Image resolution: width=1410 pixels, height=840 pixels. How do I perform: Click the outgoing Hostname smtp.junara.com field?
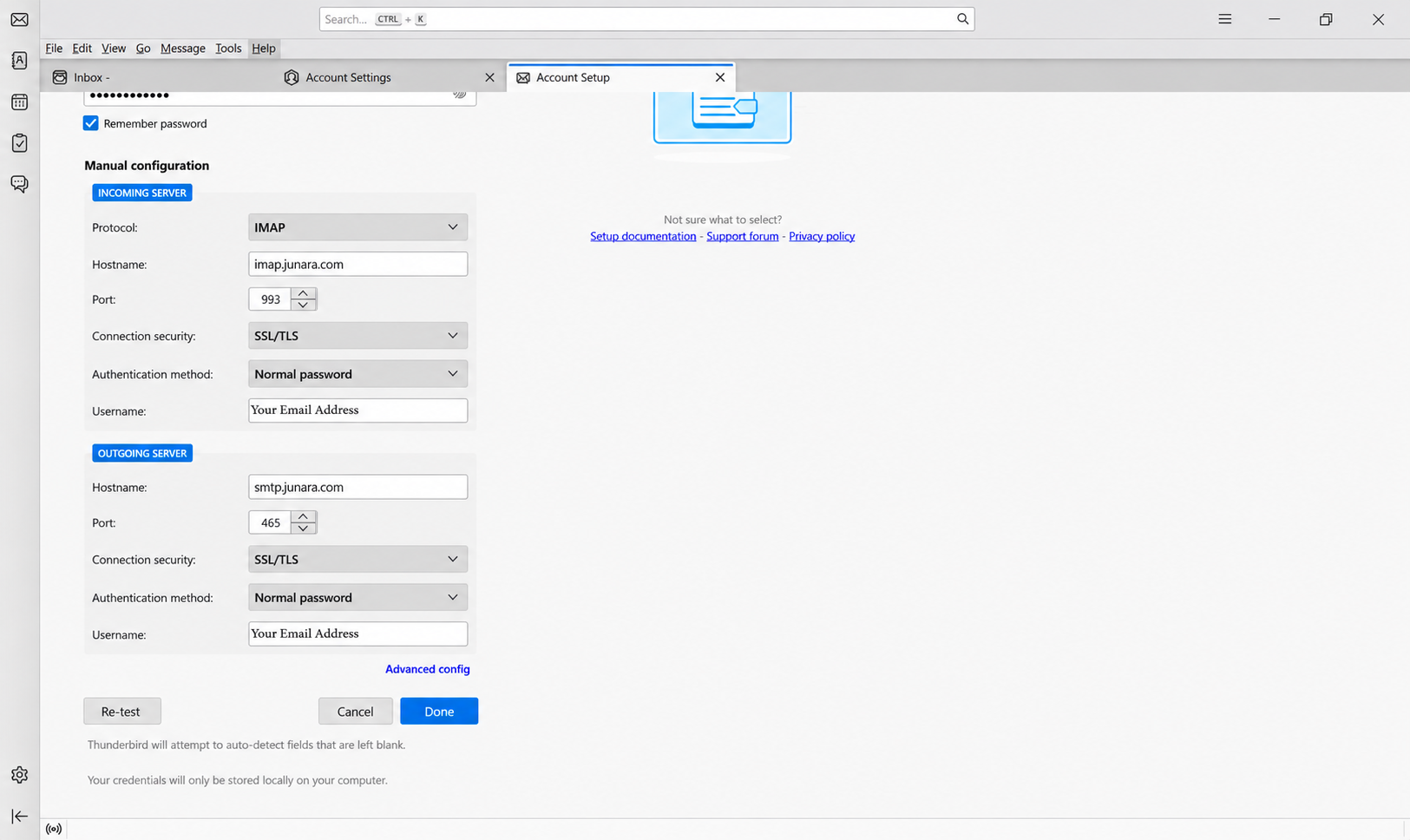coord(357,487)
